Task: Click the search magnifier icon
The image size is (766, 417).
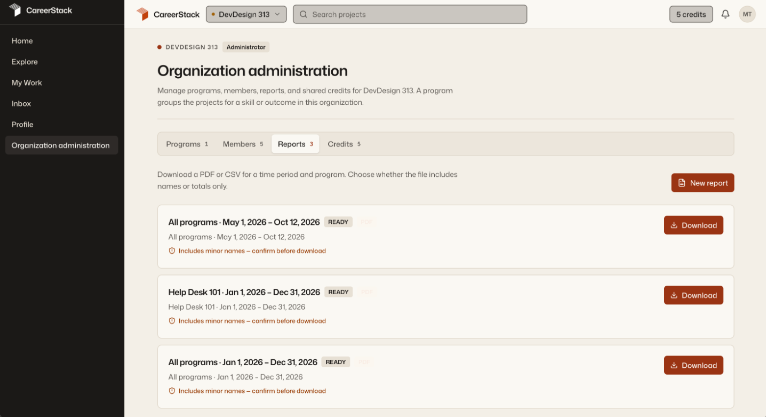Action: pyautogui.click(x=303, y=14)
